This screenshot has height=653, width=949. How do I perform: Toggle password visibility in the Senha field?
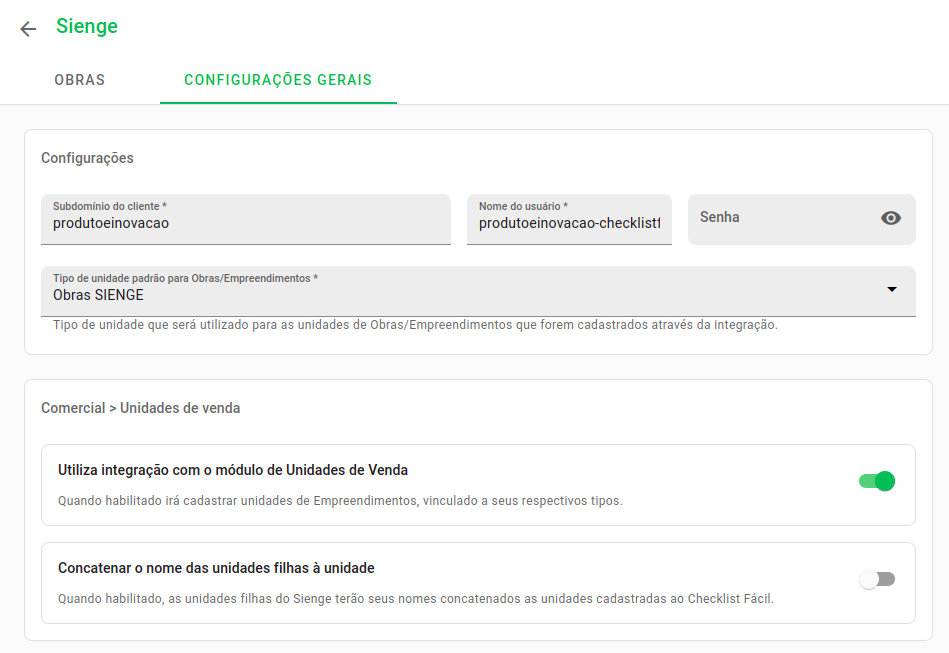(x=891, y=217)
